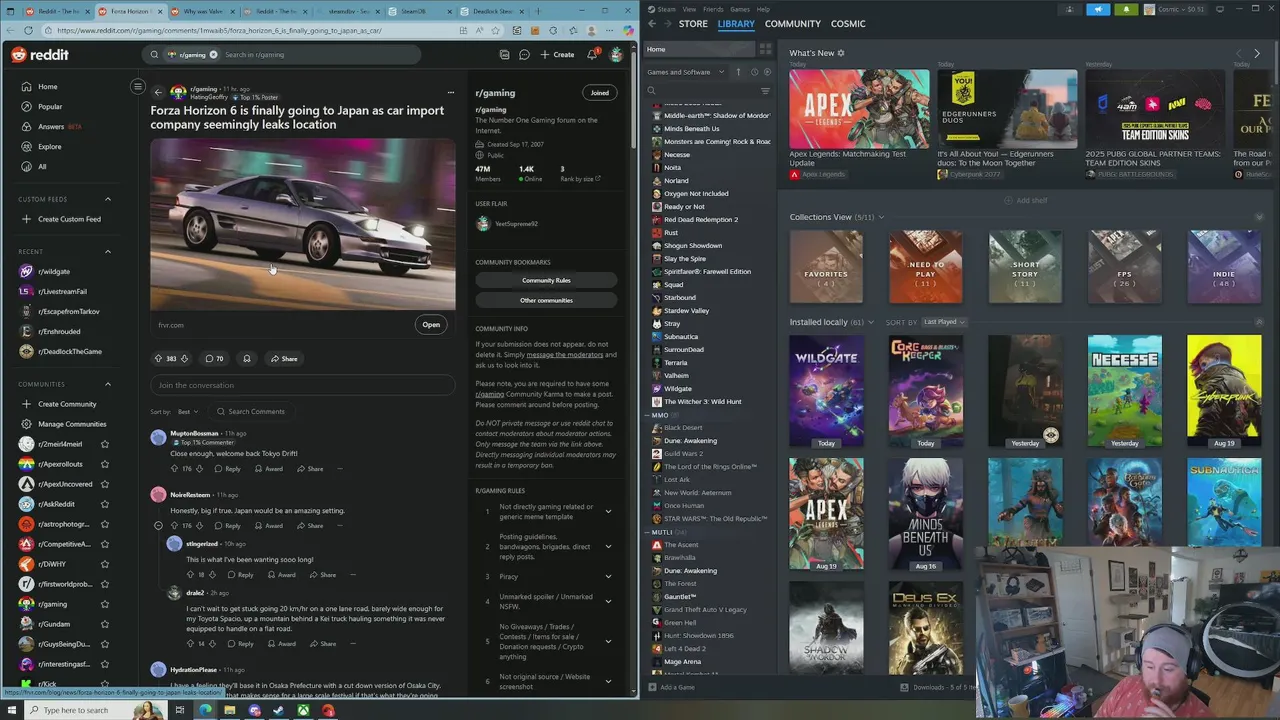Image resolution: width=1280 pixels, height=720 pixels.
Task: Open Steam Big Picture mode icon
Action: pyautogui.click(x=1219, y=9)
